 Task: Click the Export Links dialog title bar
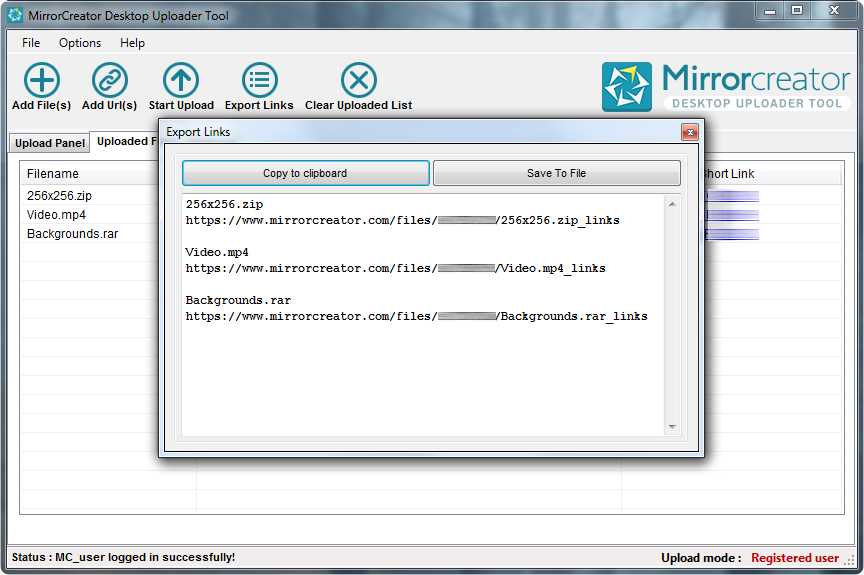[422, 132]
